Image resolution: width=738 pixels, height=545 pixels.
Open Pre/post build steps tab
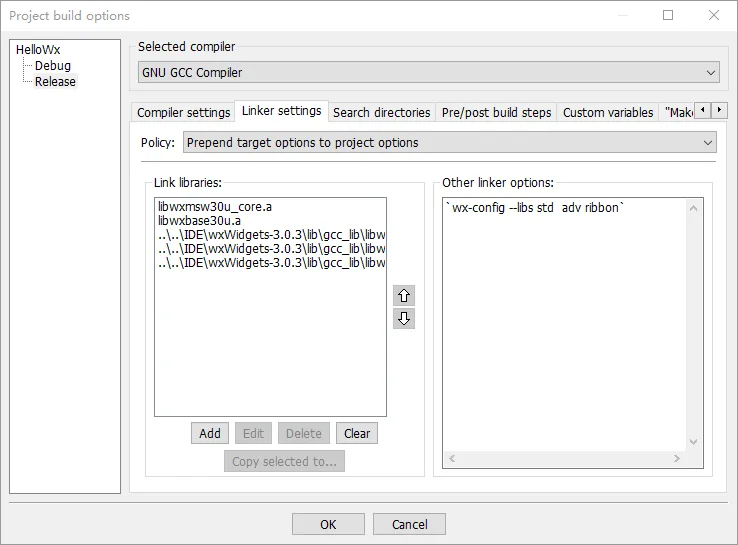point(496,112)
